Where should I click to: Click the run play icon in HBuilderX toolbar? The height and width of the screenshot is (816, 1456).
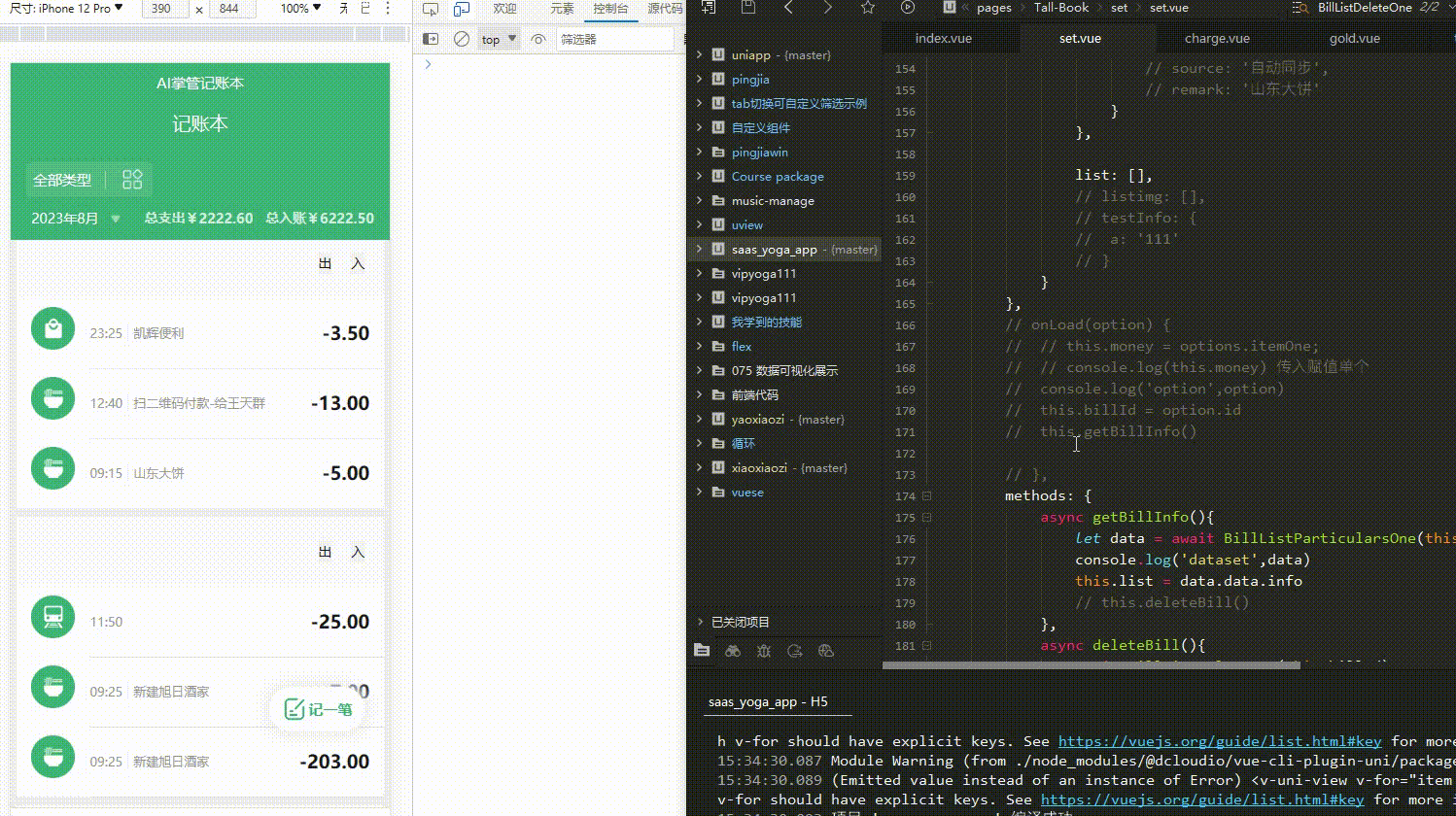tap(908, 7)
